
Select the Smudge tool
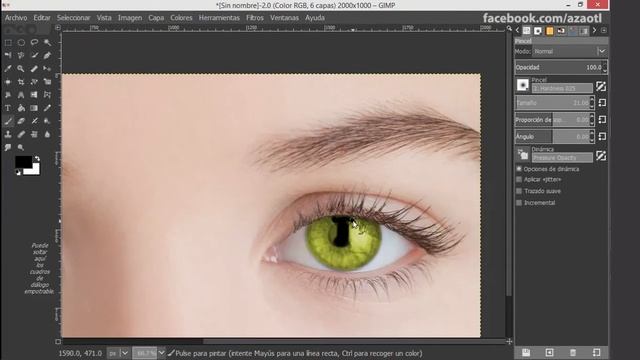8,147
